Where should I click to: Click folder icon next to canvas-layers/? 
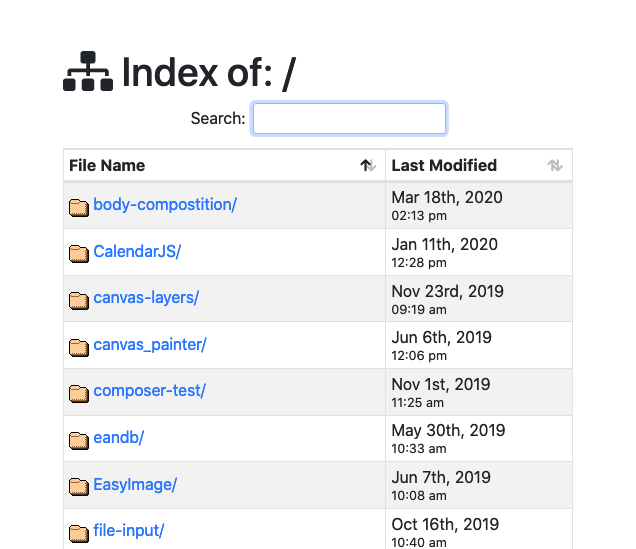79,301
